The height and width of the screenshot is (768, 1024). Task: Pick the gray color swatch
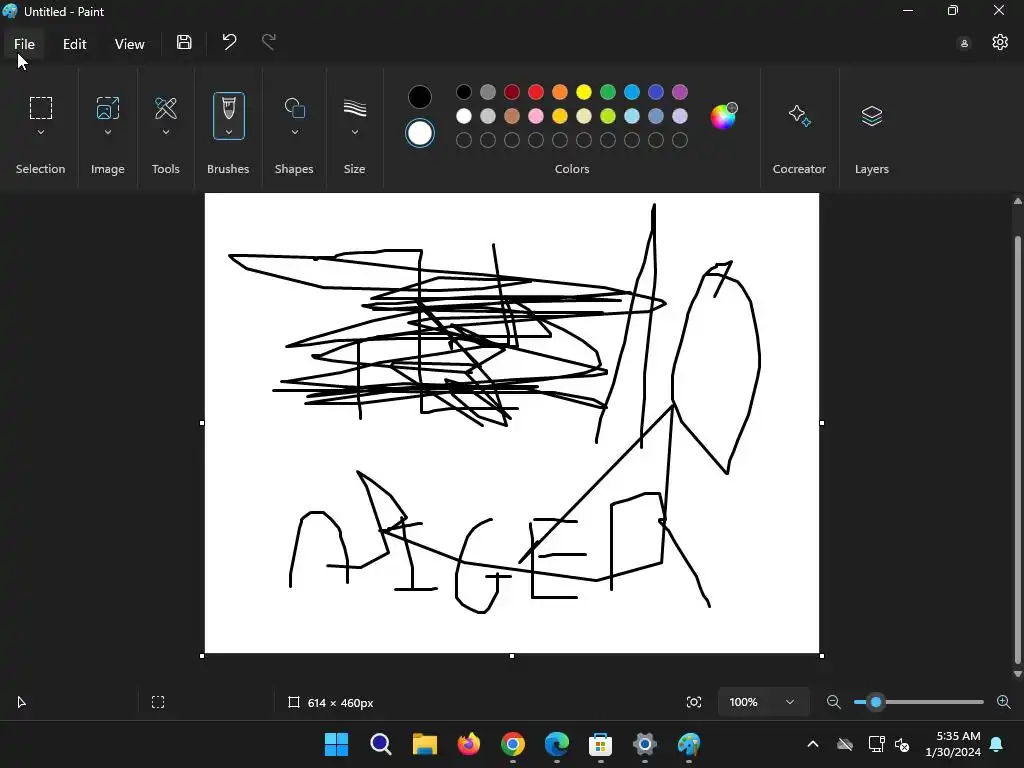488,92
